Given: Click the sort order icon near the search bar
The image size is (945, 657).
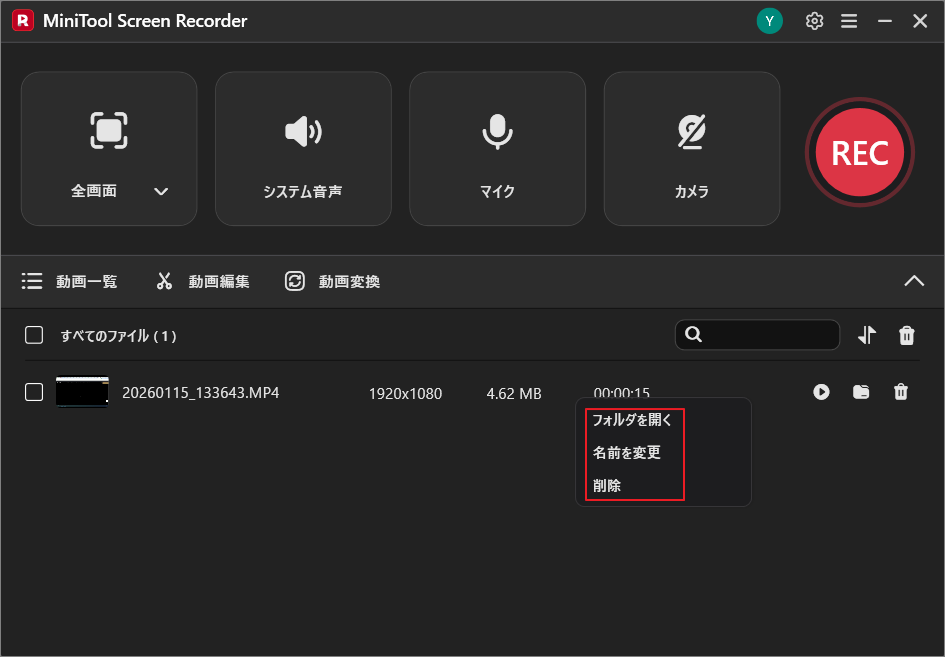Looking at the screenshot, I should point(866,335).
